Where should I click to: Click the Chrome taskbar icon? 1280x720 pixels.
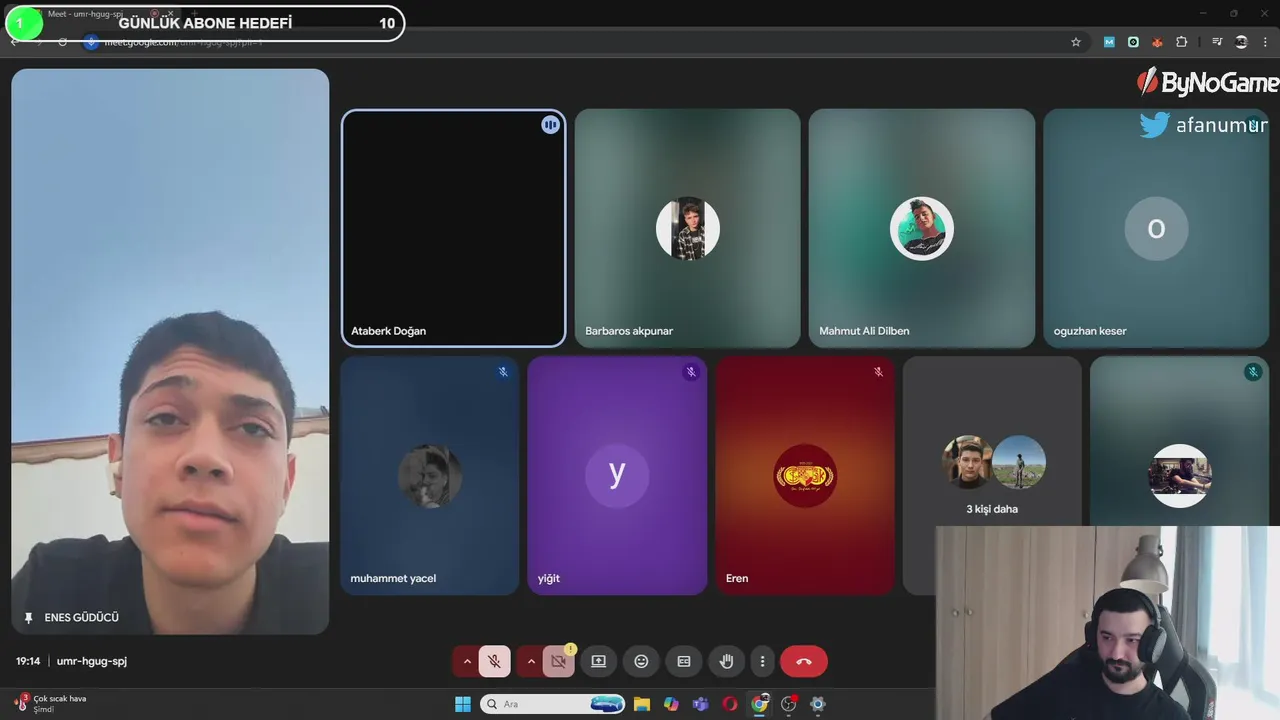click(759, 704)
